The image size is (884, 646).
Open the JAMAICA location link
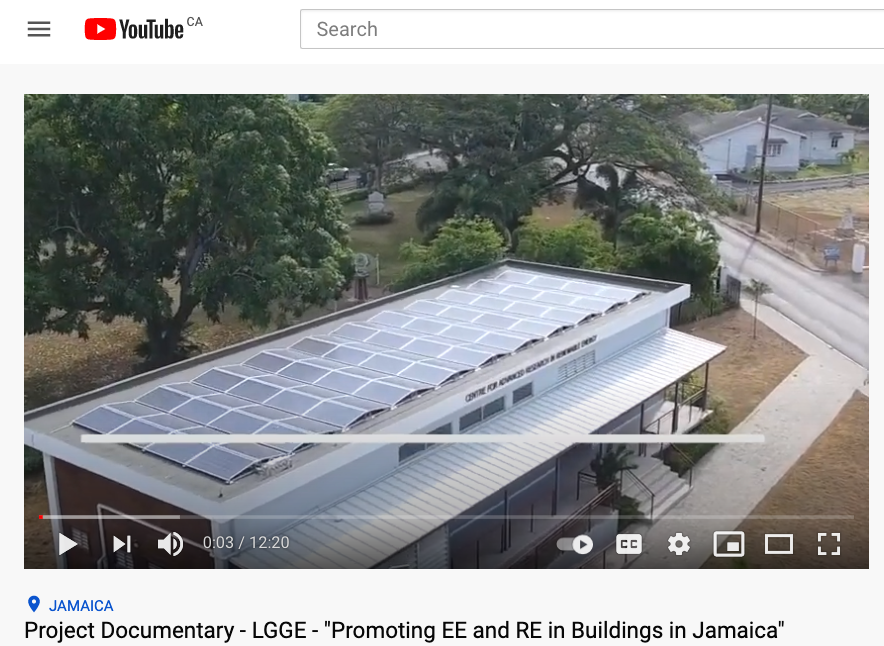tap(81, 605)
